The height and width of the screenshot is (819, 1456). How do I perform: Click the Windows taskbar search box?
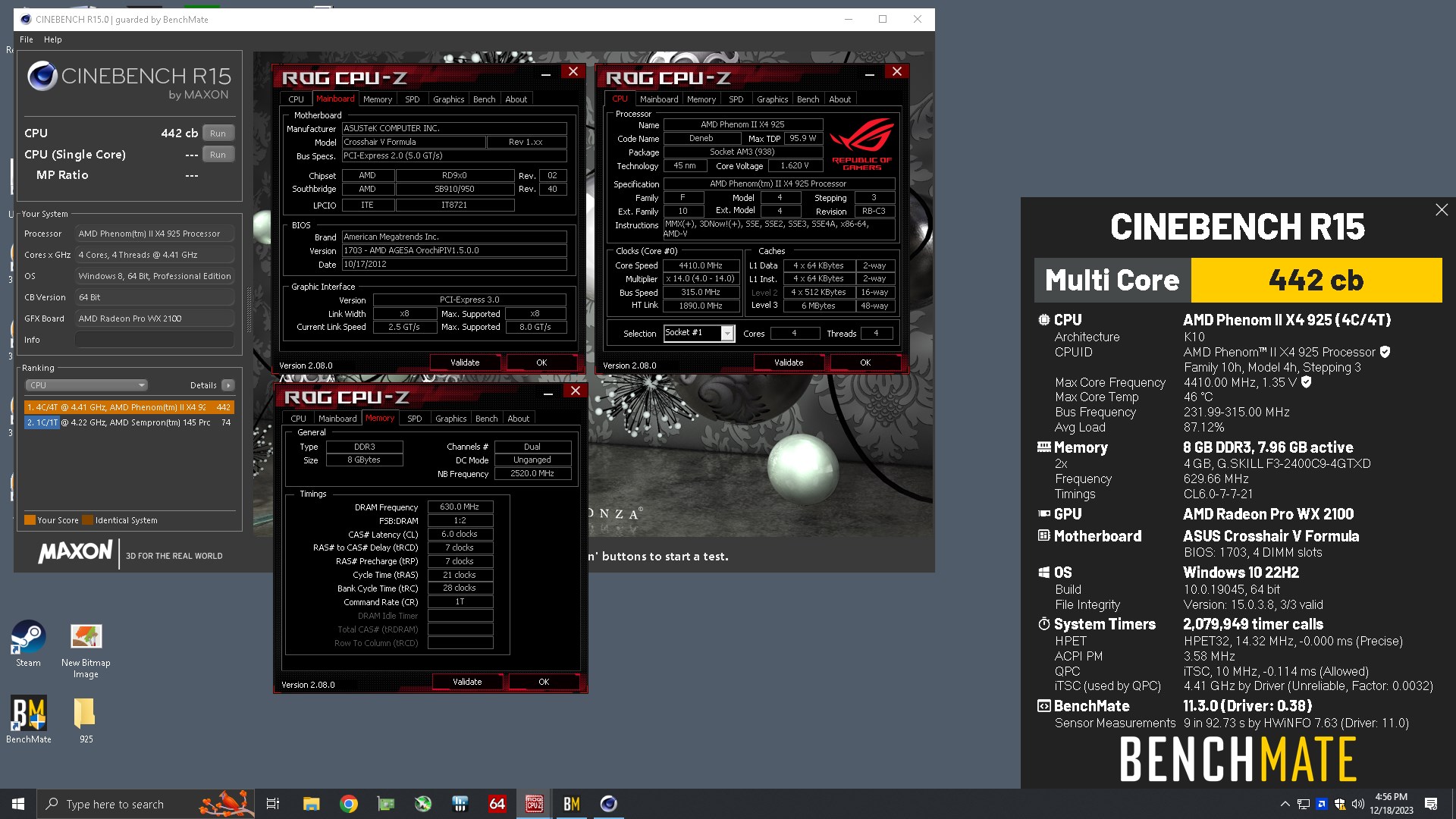coord(146,804)
